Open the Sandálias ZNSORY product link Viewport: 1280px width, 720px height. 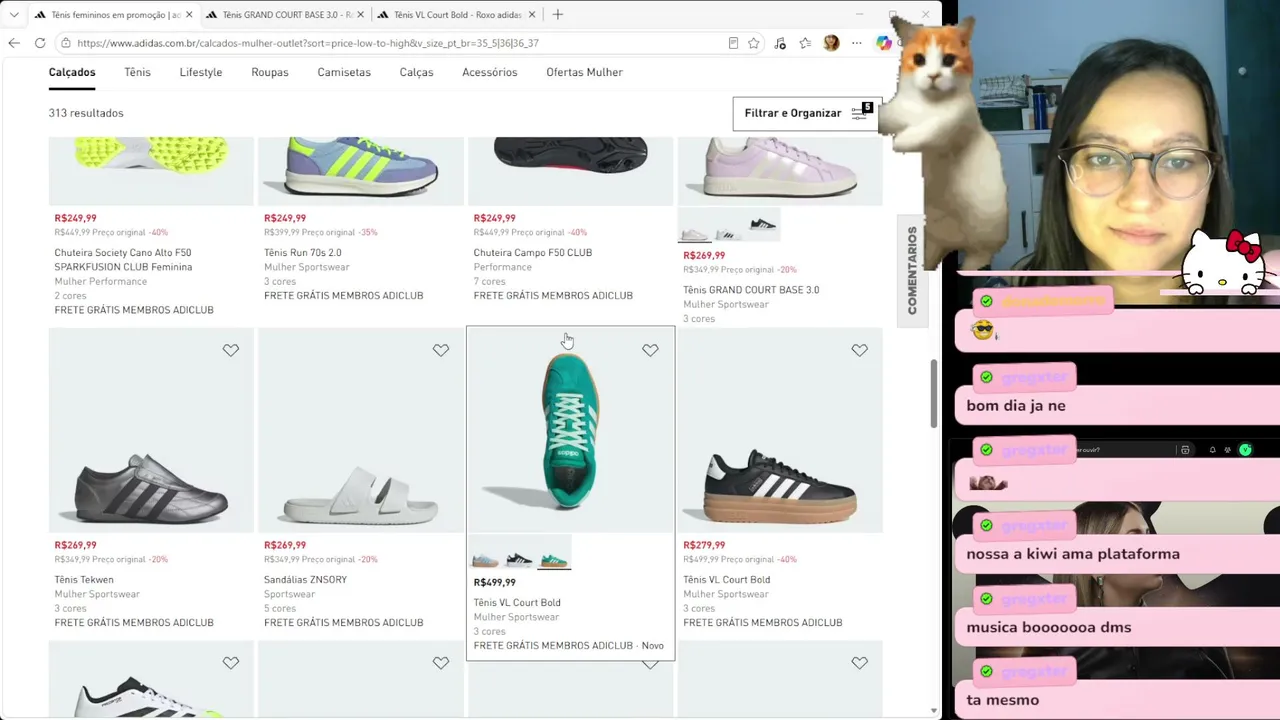(305, 580)
